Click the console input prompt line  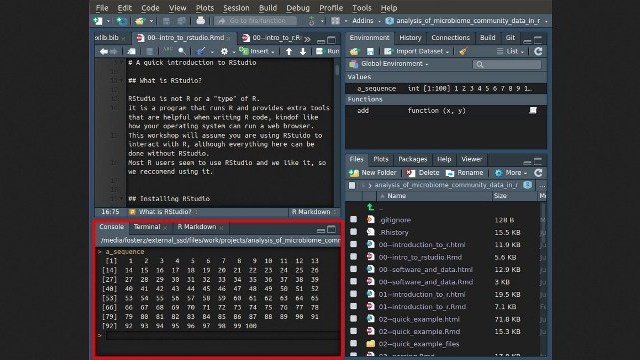tap(222, 336)
